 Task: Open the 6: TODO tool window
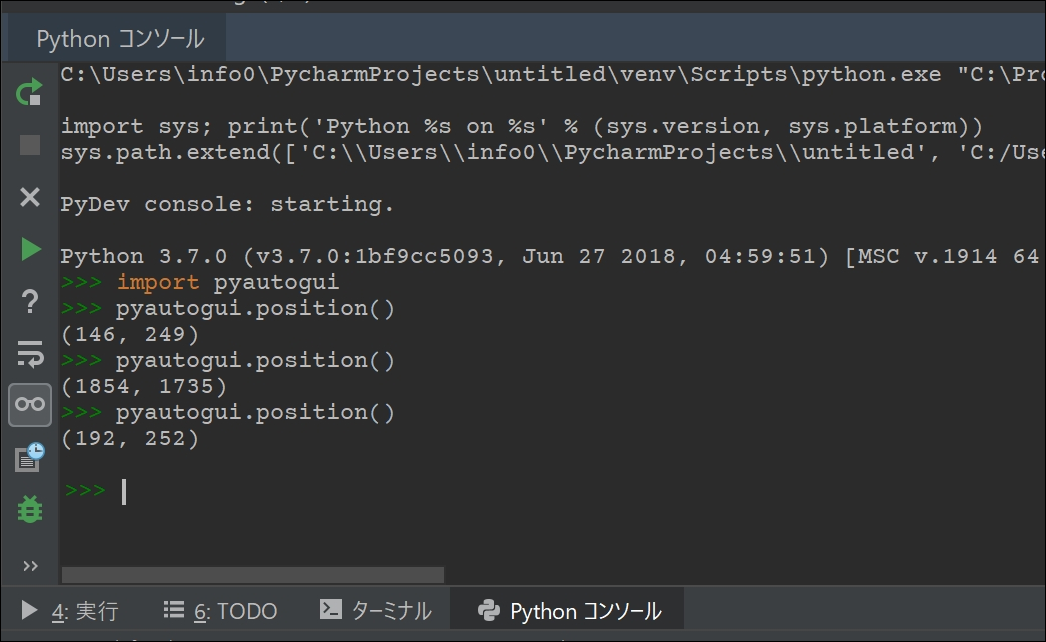(220, 611)
